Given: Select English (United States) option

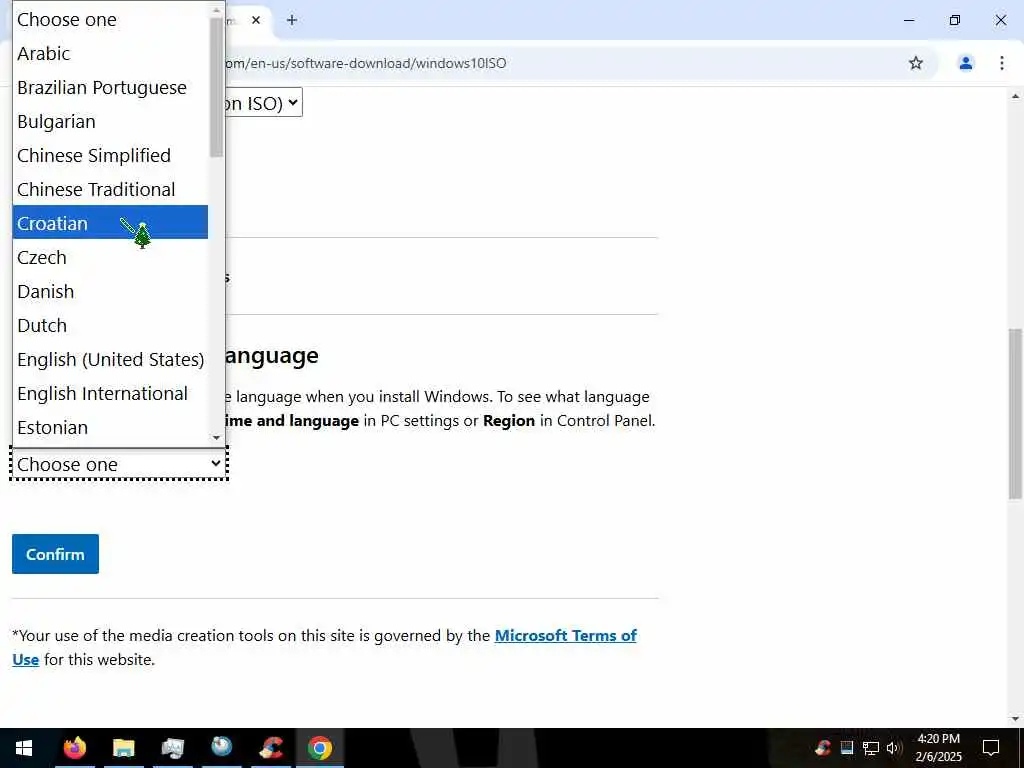Looking at the screenshot, I should click(x=110, y=359).
